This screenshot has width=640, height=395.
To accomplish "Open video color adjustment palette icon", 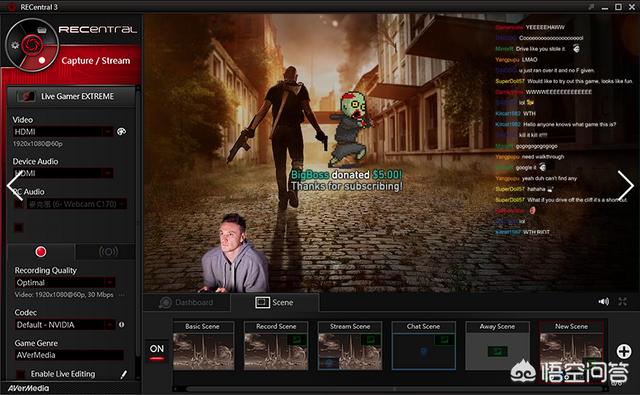I will 122,131.
